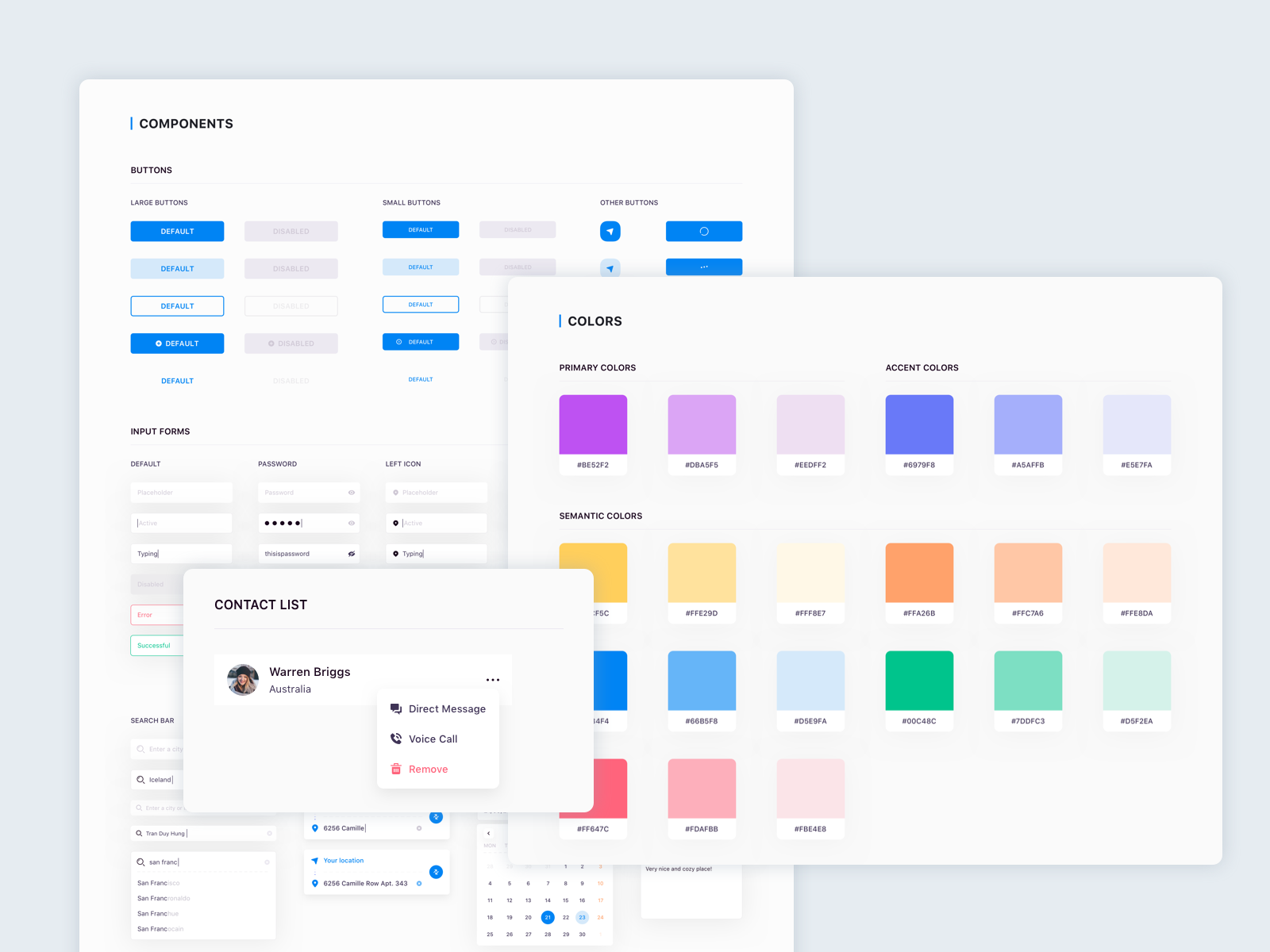The image size is (1270, 952).
Task: Click the crossed-eye icon on thisispassword field
Action: point(350,553)
